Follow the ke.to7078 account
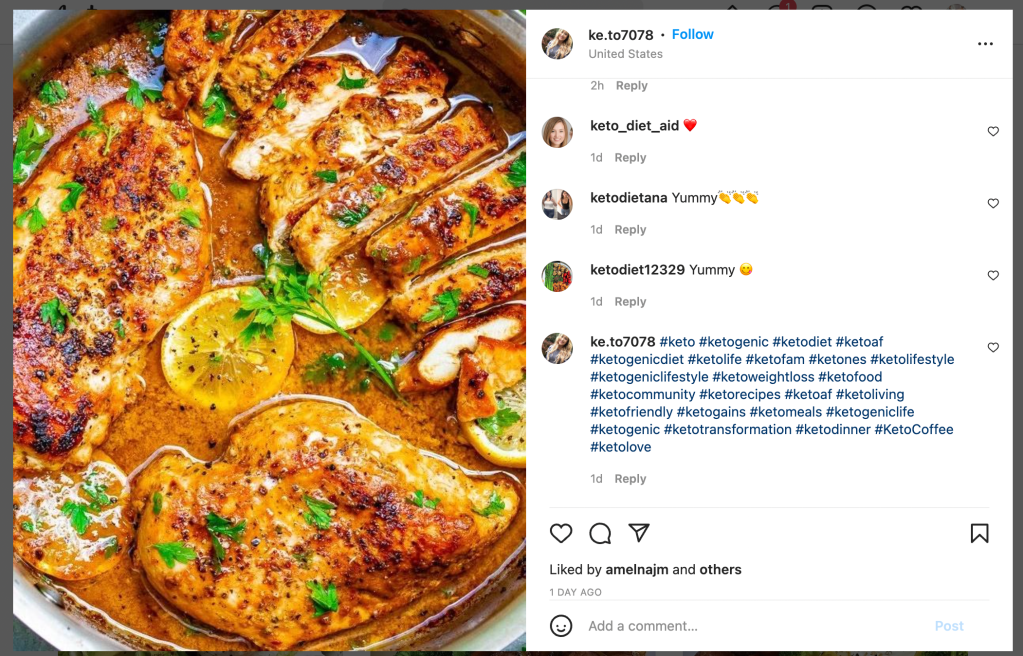Viewport: 1023px width, 656px height. (692, 34)
